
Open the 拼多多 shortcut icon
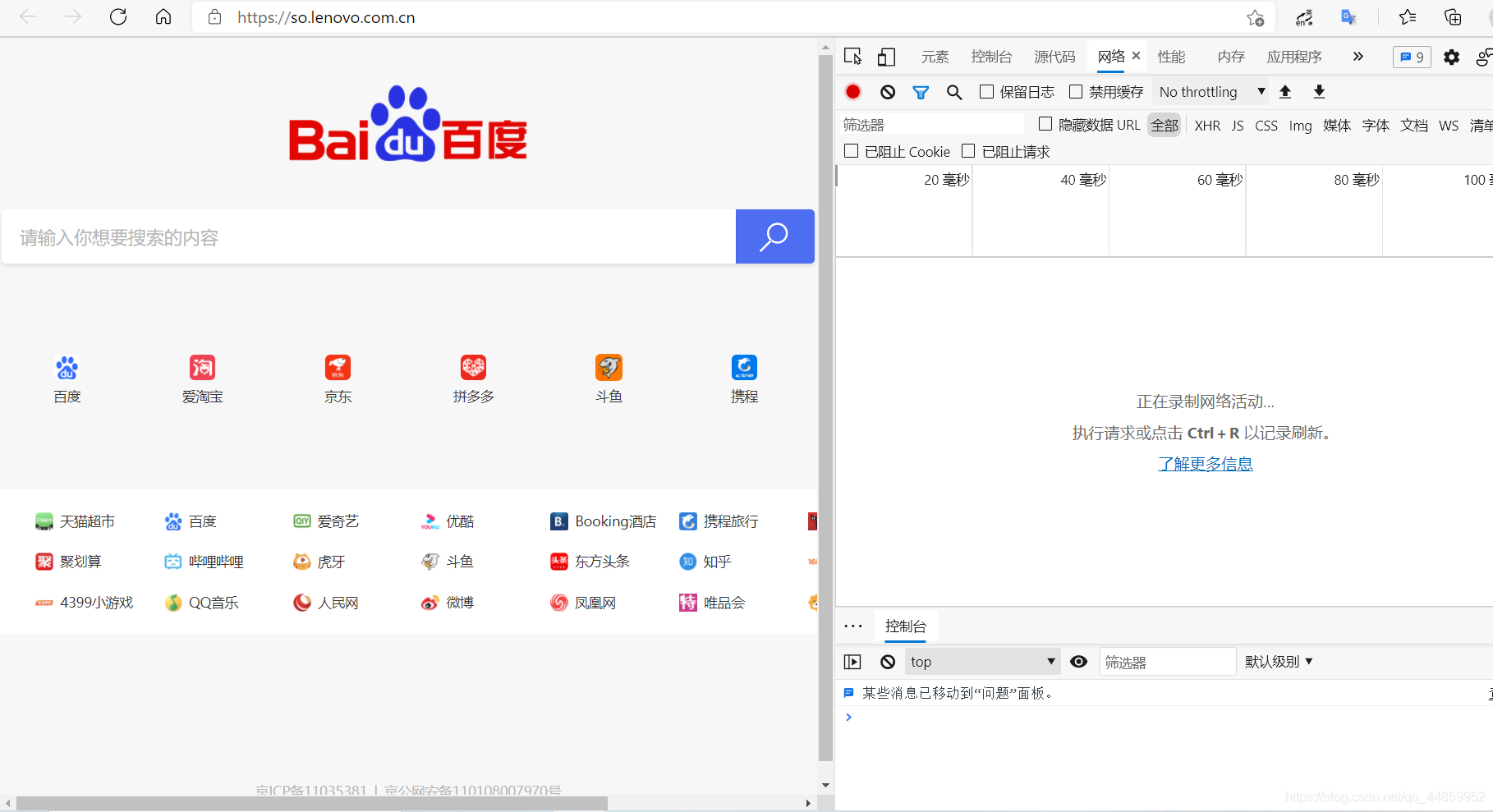click(473, 367)
